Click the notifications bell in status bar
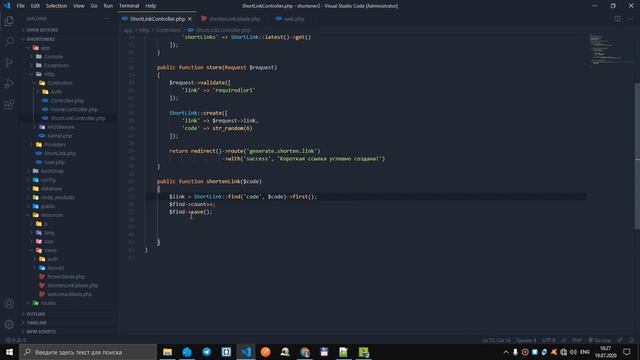This screenshot has width=640, height=360. (631, 340)
